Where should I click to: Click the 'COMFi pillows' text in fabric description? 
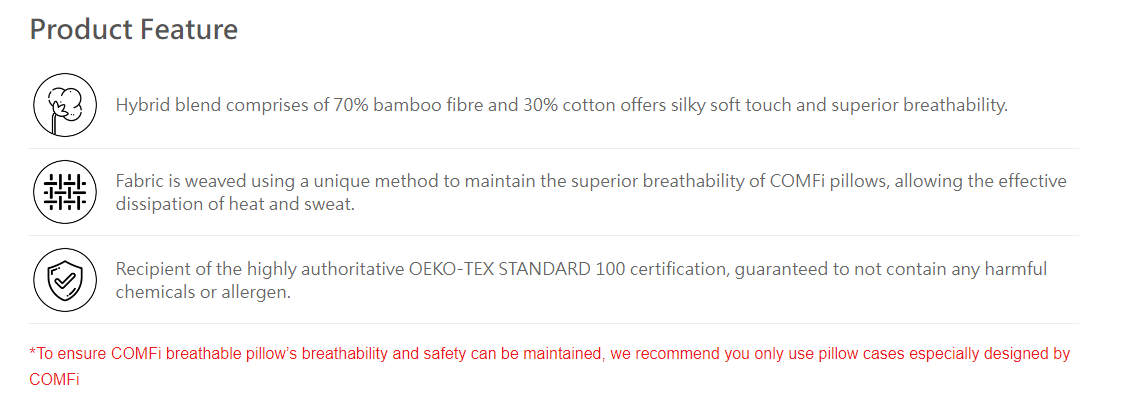[829, 181]
